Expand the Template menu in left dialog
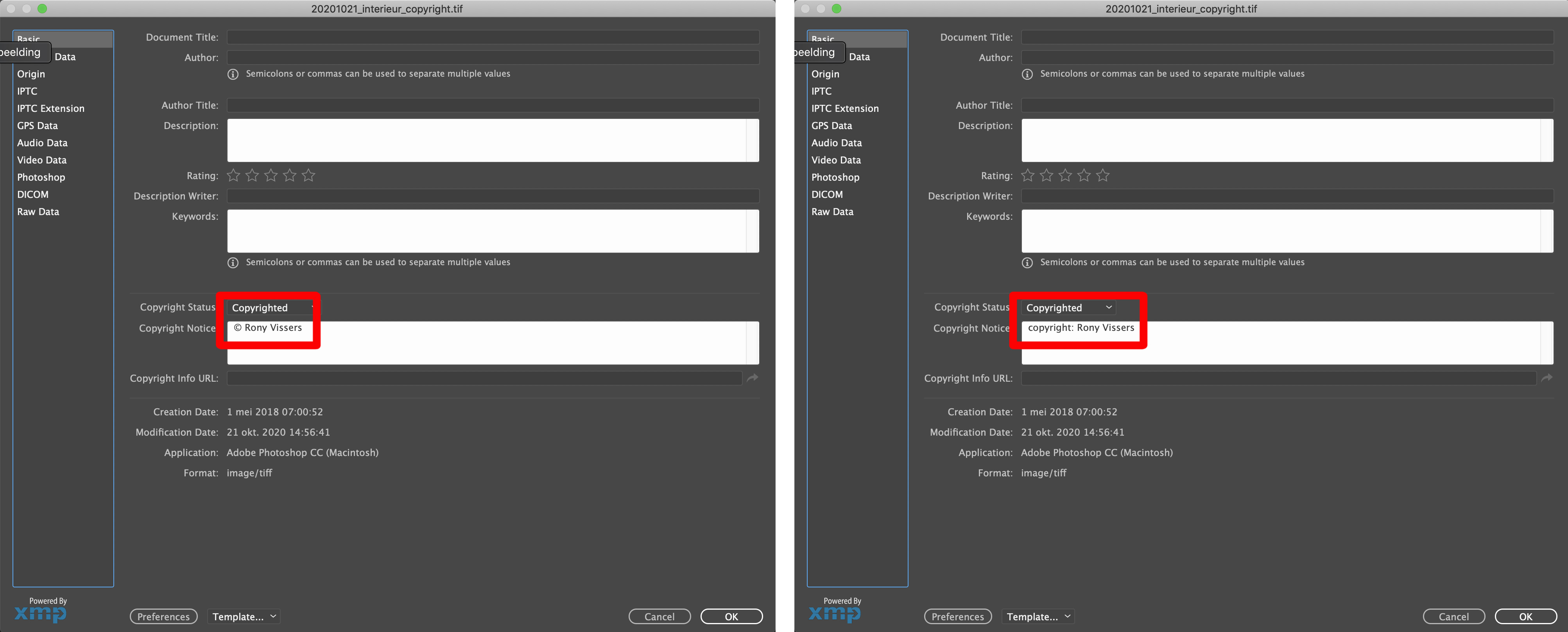 coord(244,617)
